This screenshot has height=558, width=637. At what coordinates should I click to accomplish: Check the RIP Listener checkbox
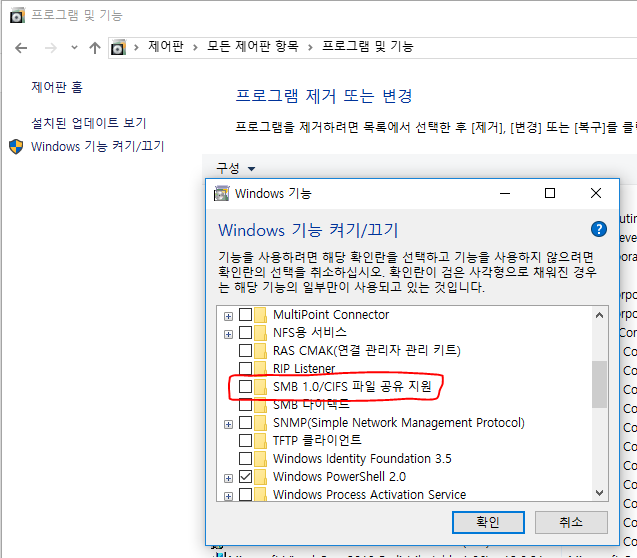click(245, 368)
